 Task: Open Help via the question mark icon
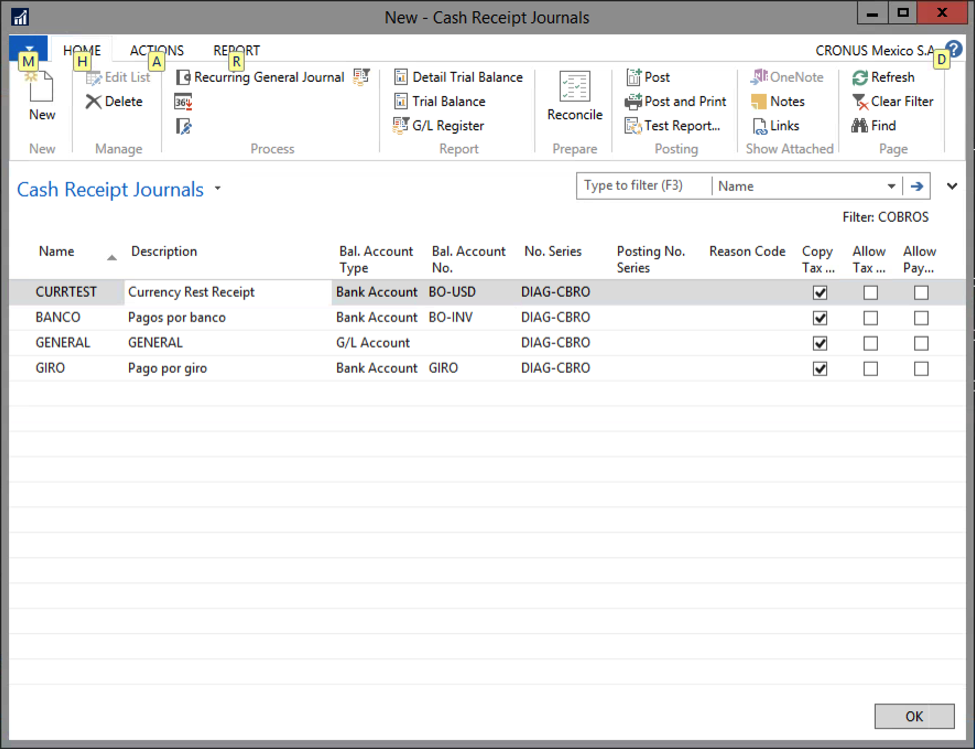(954, 49)
